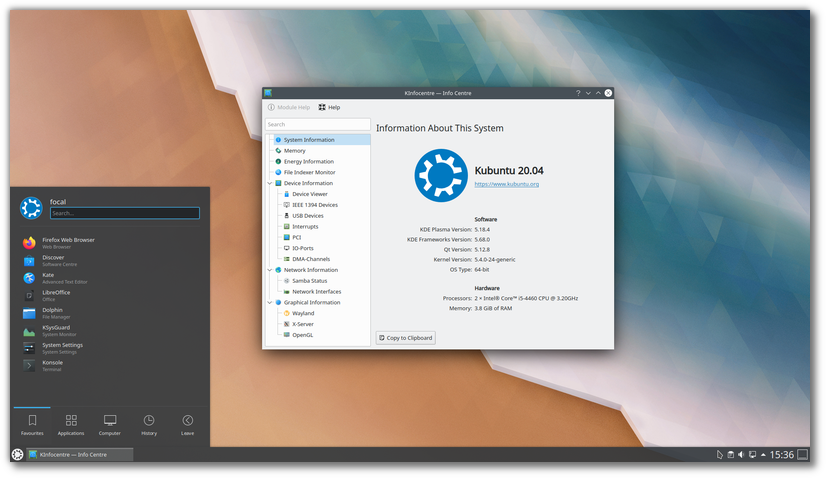Launch KSysGuard system monitor
Image resolution: width=826 pixels, height=478 pixels.
[x=110, y=330]
